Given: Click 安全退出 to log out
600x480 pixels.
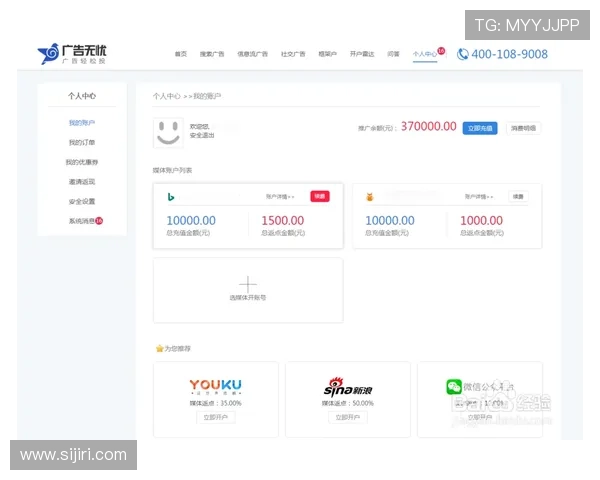Looking at the screenshot, I should (x=202, y=136).
